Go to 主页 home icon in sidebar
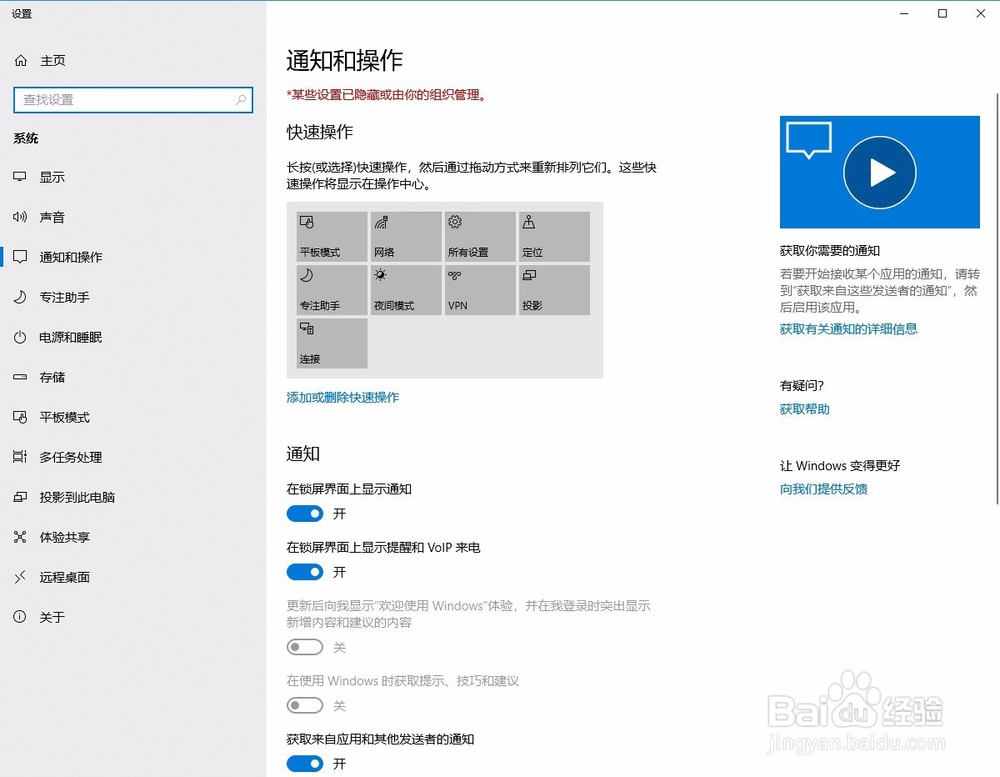The height and width of the screenshot is (777, 1000). [x=20, y=61]
